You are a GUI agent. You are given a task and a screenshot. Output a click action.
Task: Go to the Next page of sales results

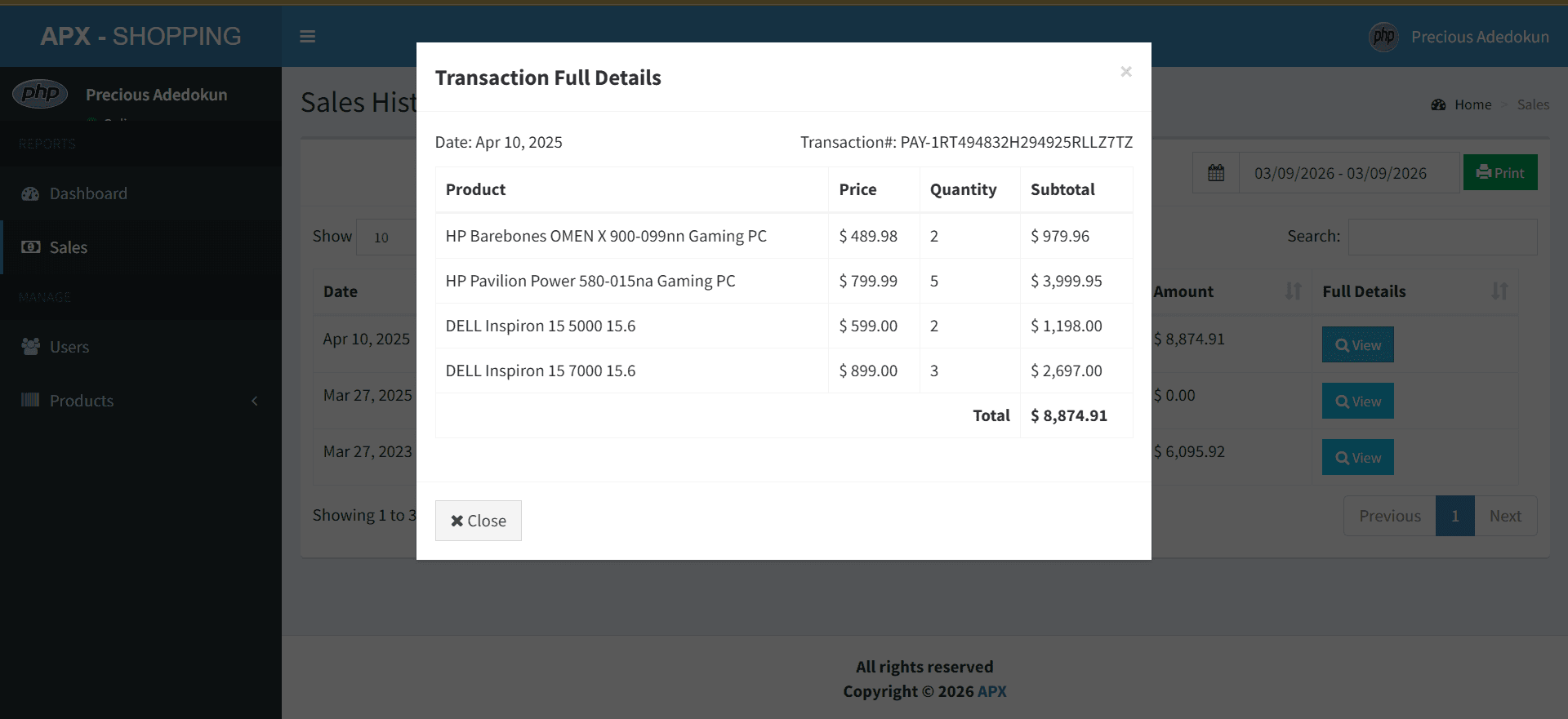point(1505,516)
